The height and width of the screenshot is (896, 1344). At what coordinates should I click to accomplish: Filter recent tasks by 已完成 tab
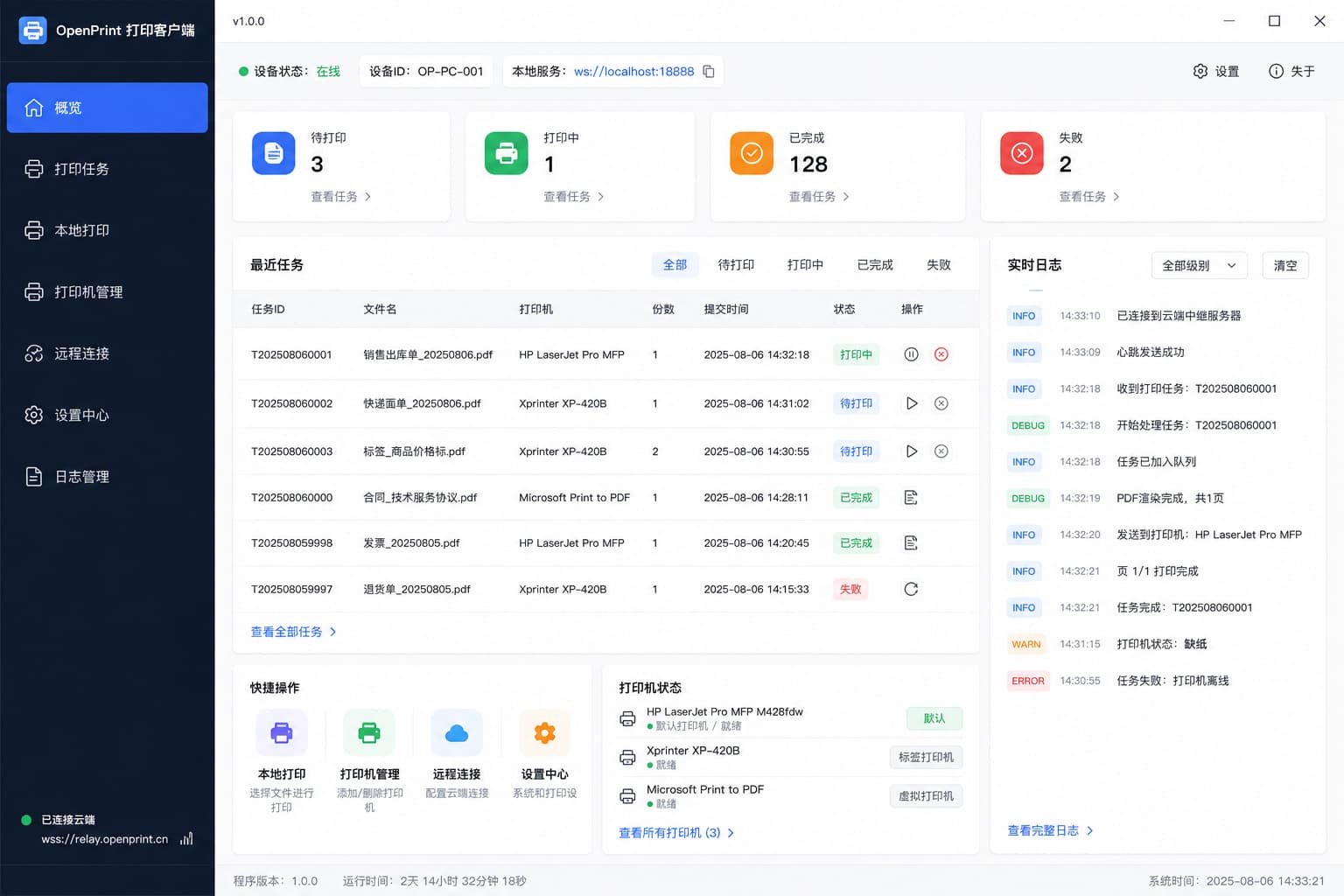[x=875, y=264]
